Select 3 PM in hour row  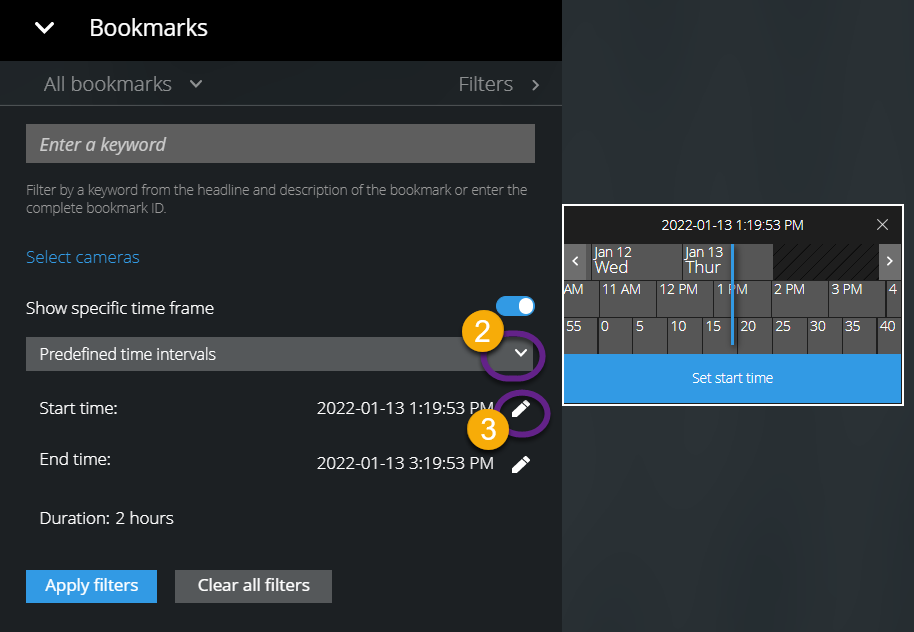857,299
